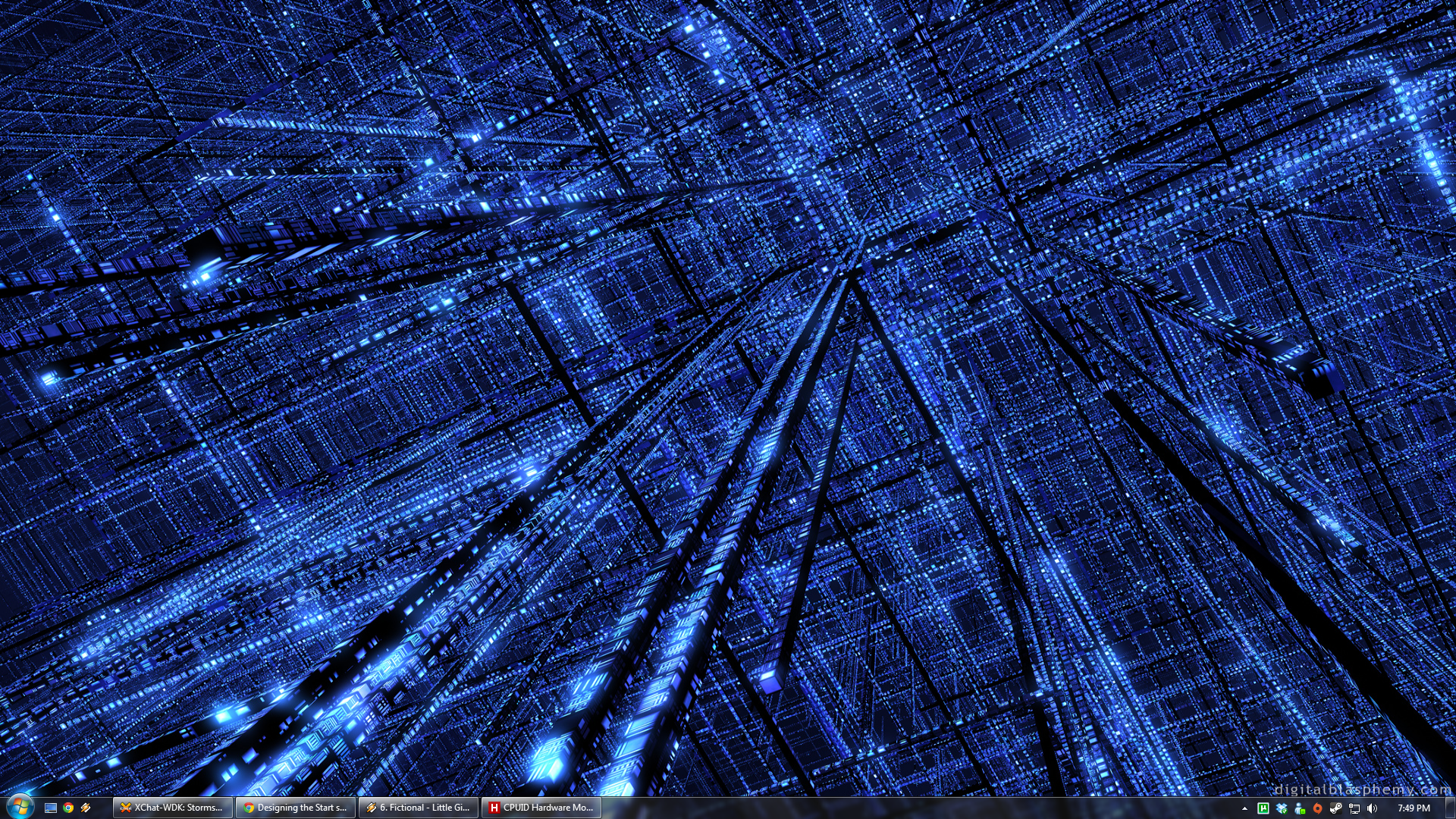1456x819 pixels.
Task: Click empty area of taskbar
Action: (910, 808)
